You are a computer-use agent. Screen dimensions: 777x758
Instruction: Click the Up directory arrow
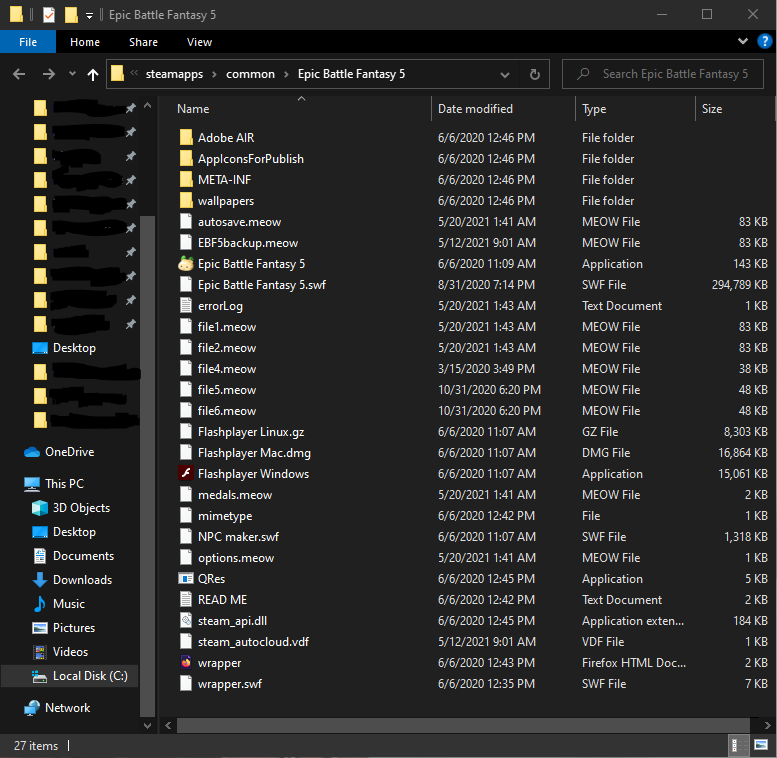(93, 74)
